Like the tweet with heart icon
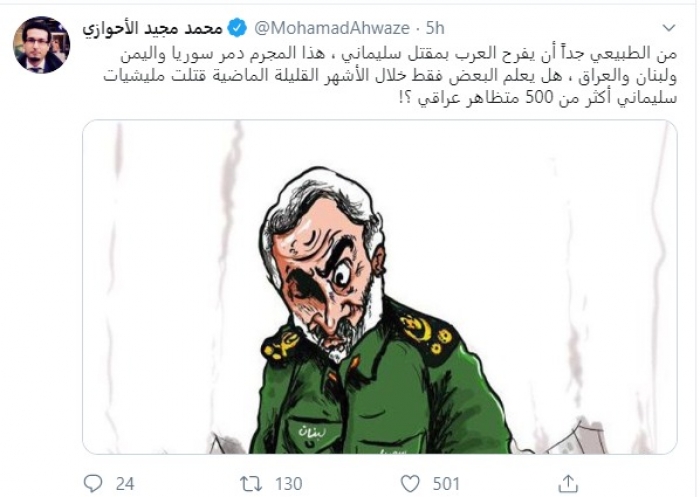700x497 pixels. [x=410, y=484]
